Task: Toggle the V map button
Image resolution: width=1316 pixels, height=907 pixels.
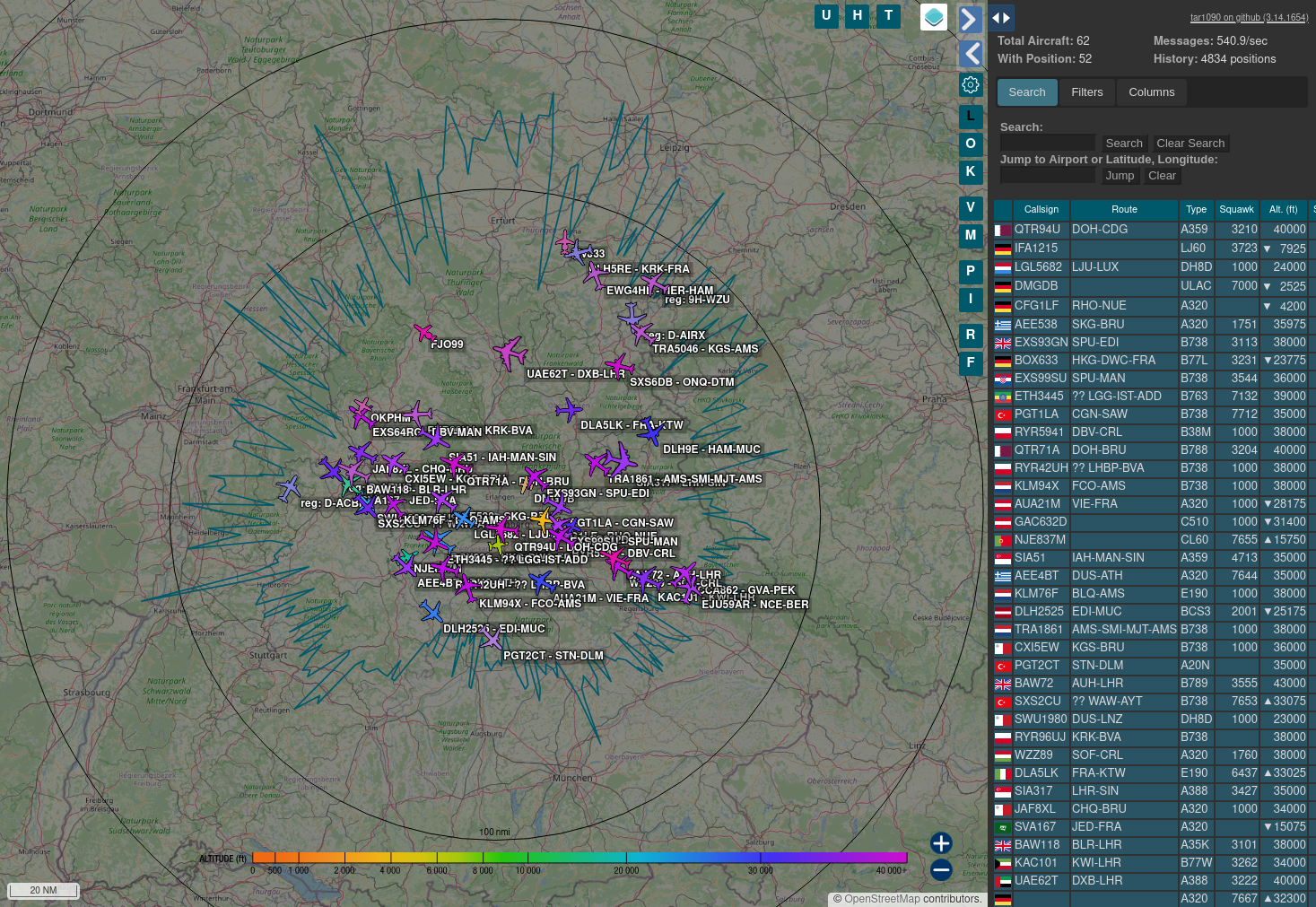Action: coord(970,208)
